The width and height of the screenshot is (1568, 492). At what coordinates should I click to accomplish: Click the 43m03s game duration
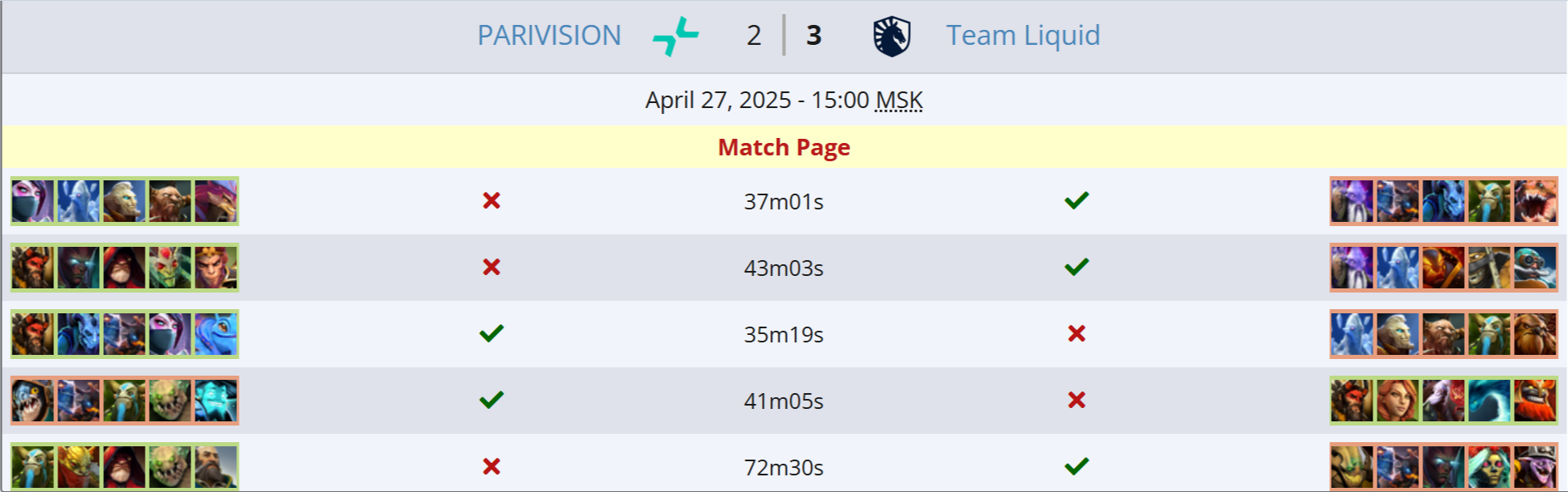[784, 268]
